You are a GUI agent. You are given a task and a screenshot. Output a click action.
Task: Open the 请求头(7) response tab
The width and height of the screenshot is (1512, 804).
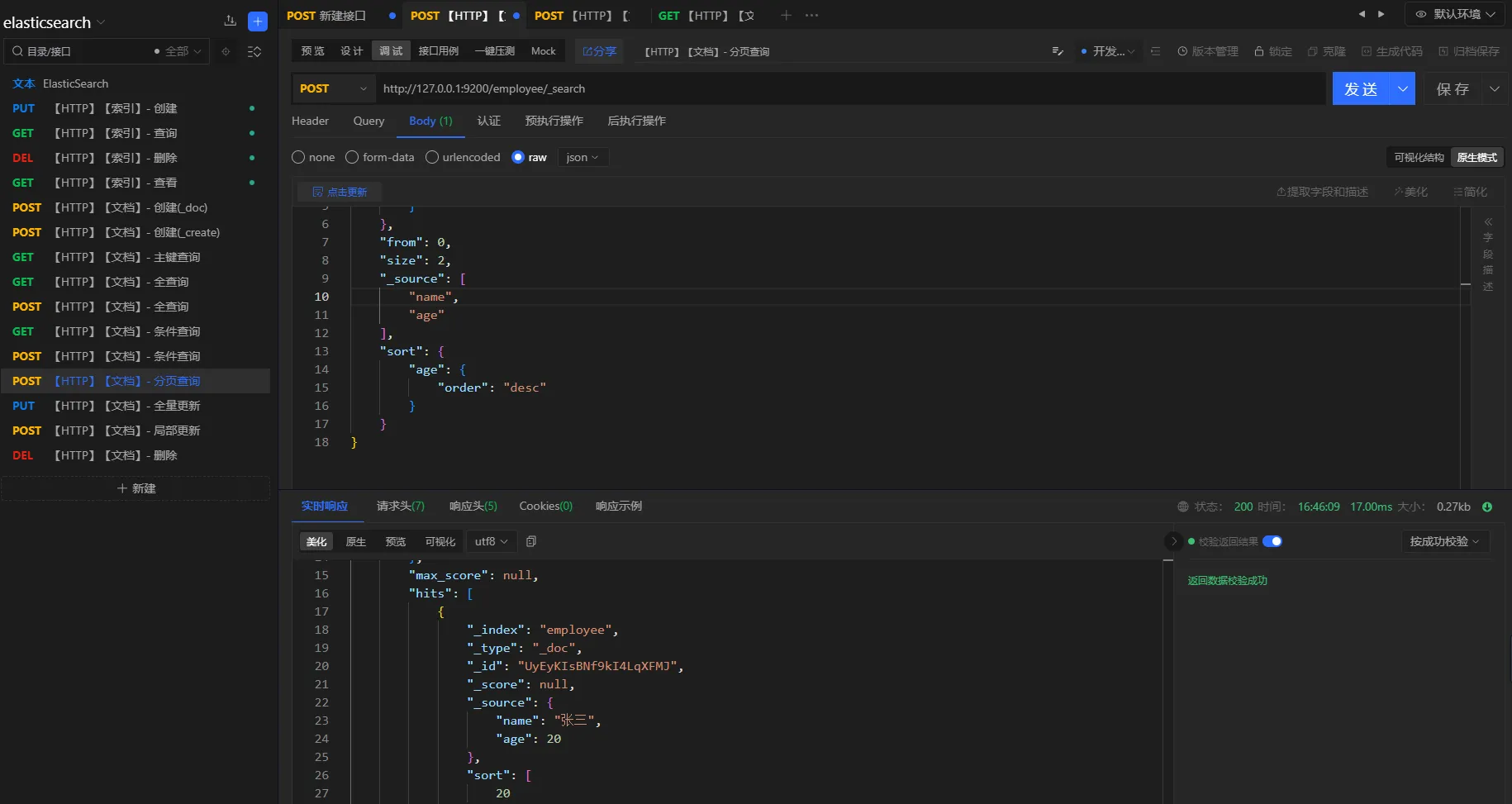(400, 506)
